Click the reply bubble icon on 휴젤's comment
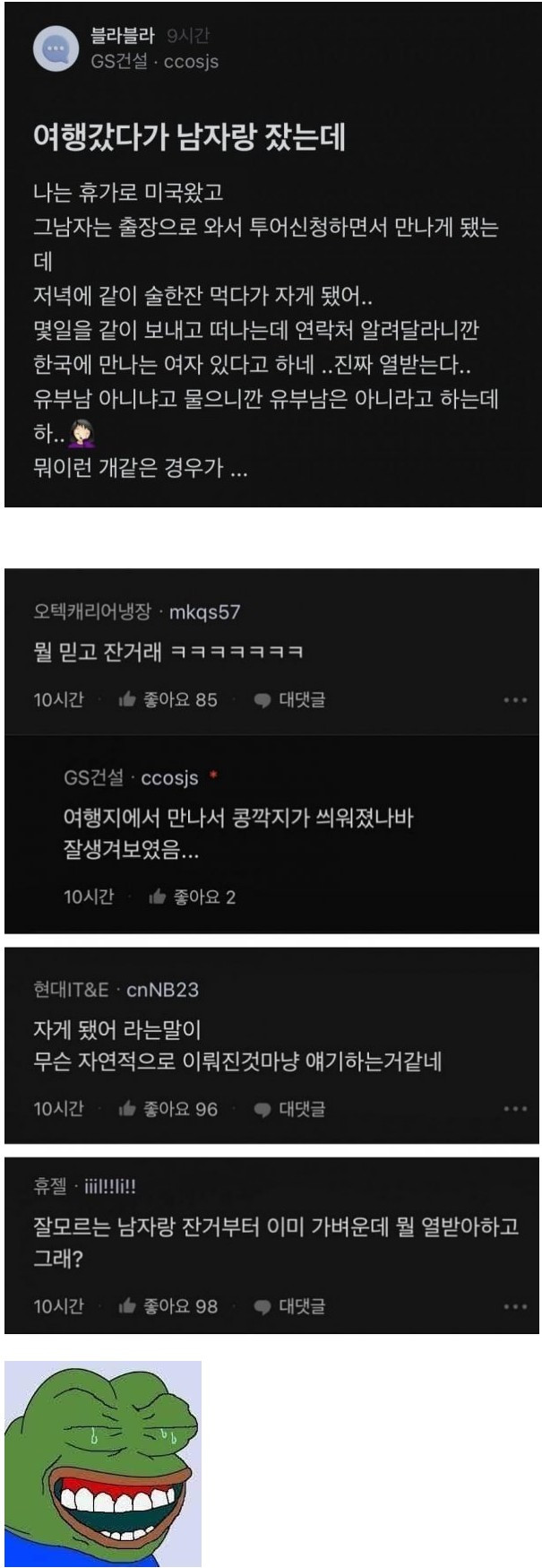The width and height of the screenshot is (542, 1568). pos(262,1307)
